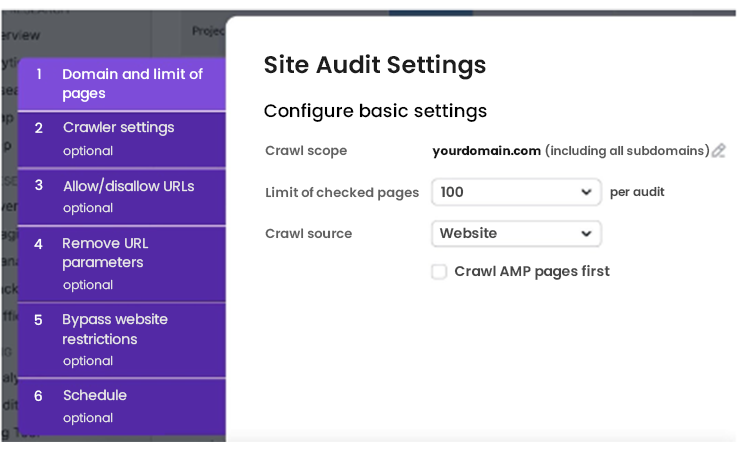750x450 pixels.
Task: Open Allow/disallow URLs step
Action: (122, 197)
